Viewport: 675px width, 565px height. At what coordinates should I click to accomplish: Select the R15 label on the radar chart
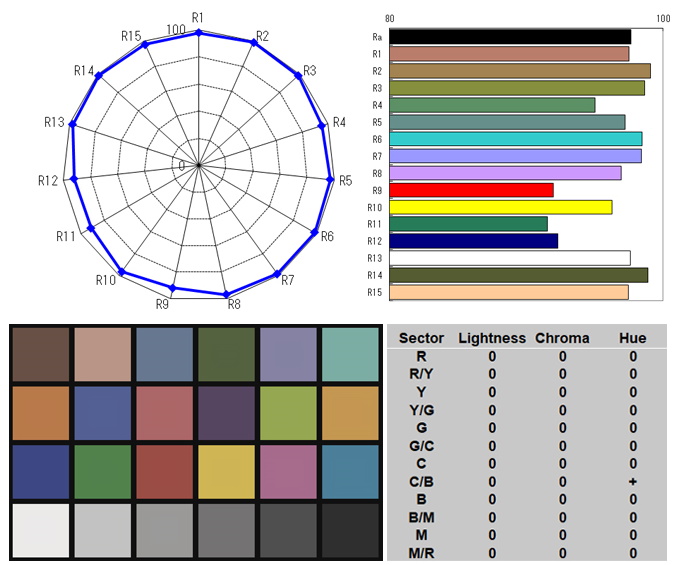click(131, 36)
